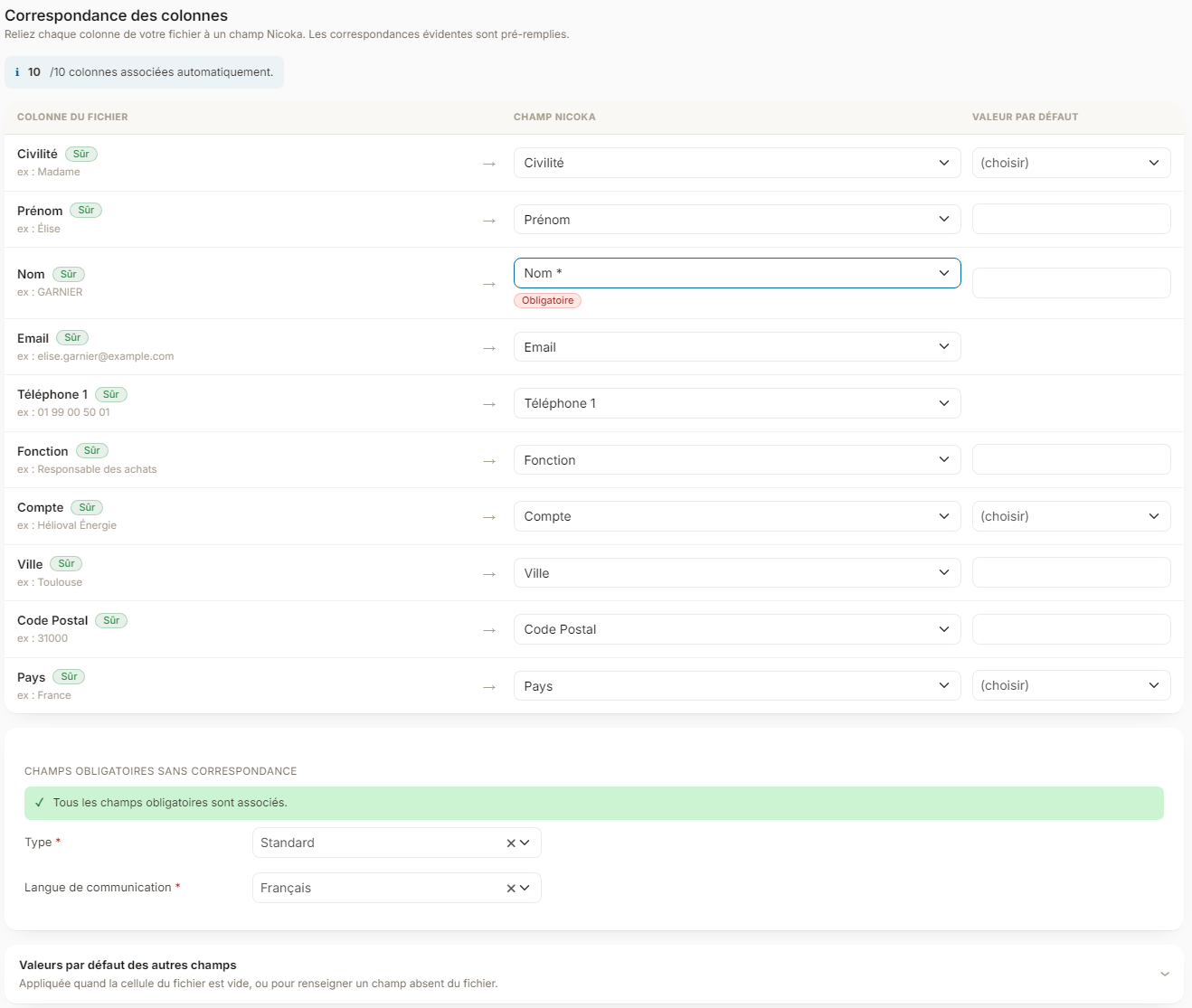The width and height of the screenshot is (1192, 1008).
Task: Click the red Obligatoire badge under Nom
Action: coord(547,300)
